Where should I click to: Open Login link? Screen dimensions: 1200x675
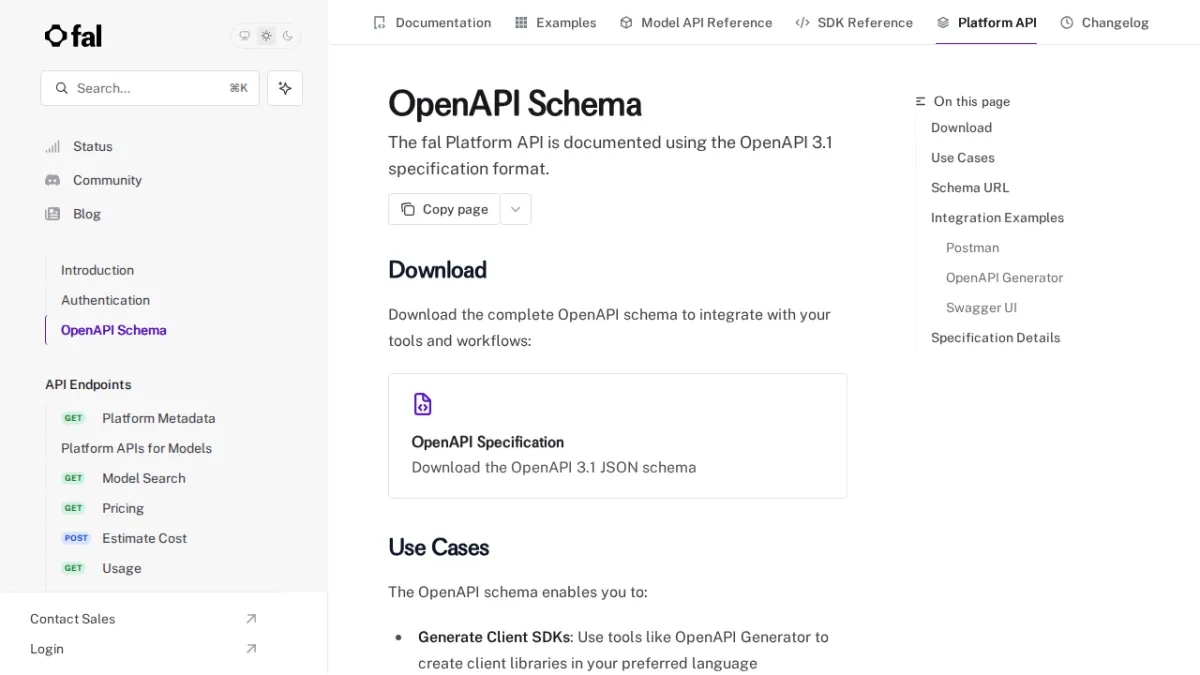point(47,649)
